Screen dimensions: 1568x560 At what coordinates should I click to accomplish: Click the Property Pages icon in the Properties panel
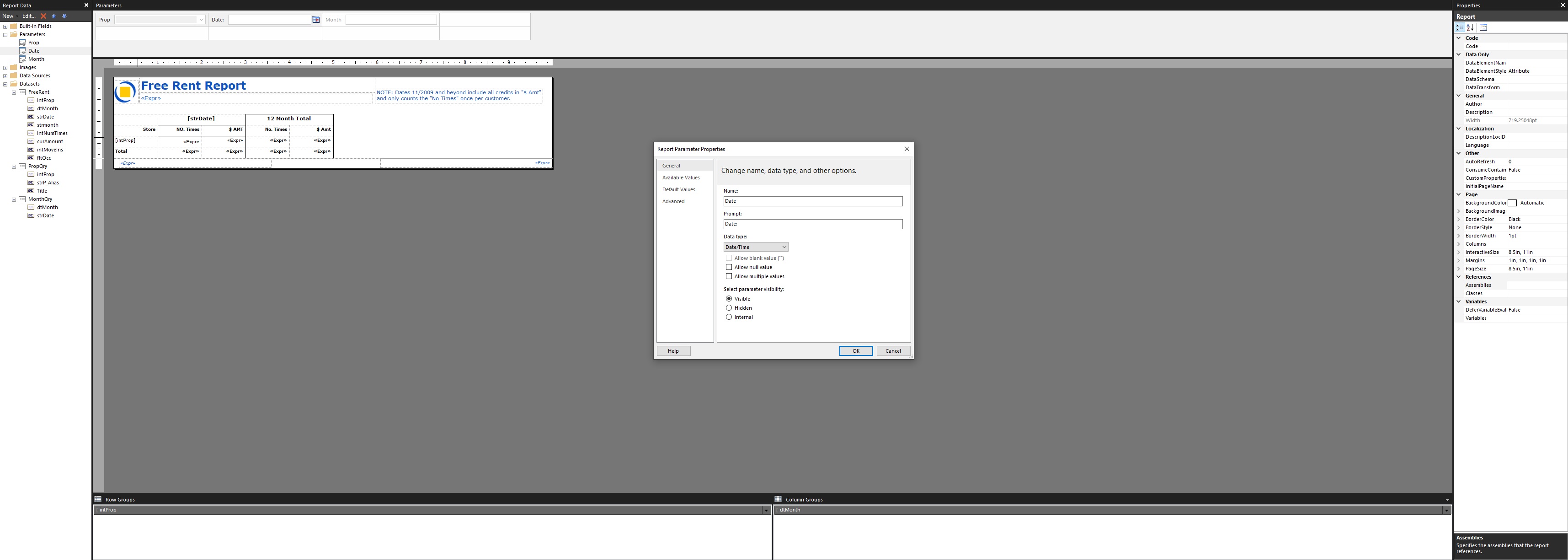(x=1483, y=27)
